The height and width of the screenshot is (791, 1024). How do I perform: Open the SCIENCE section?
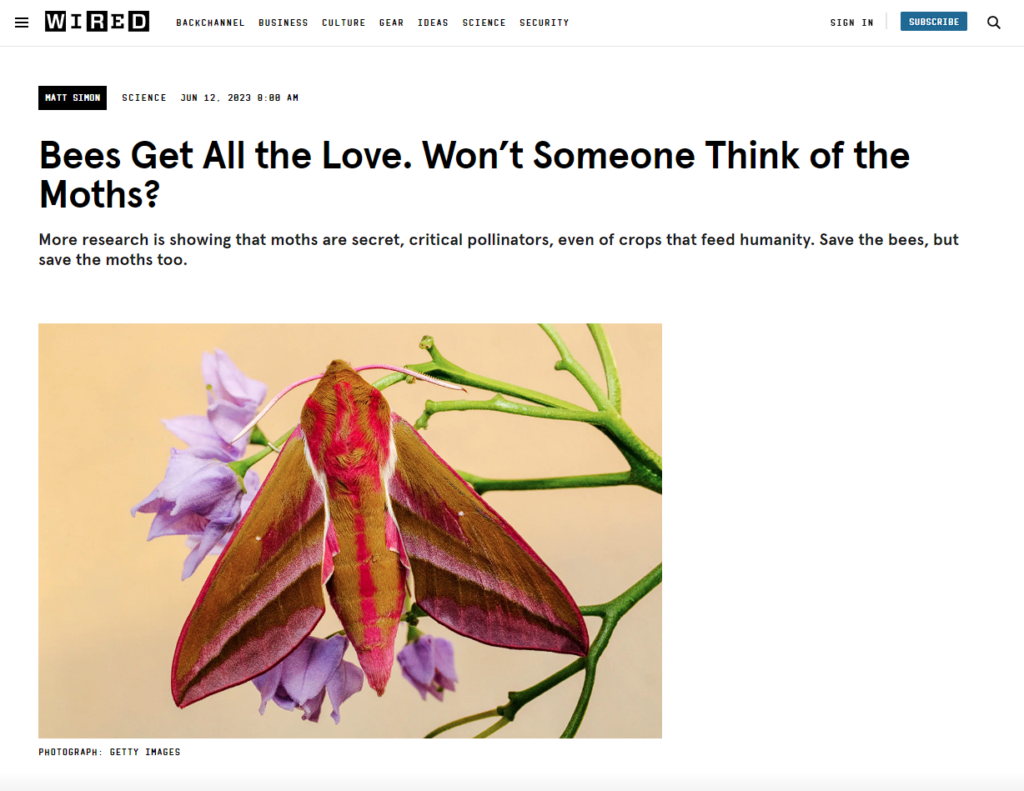484,22
